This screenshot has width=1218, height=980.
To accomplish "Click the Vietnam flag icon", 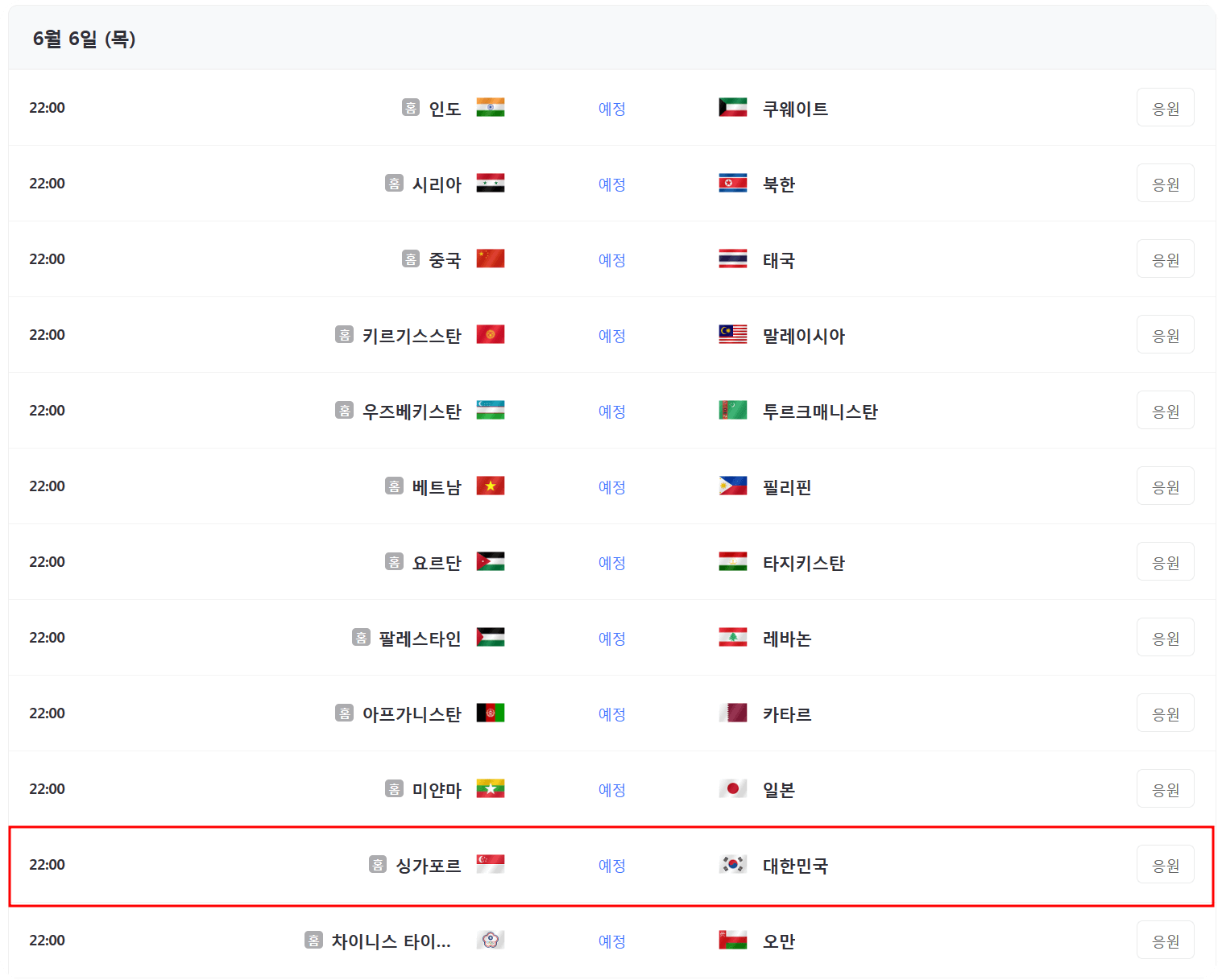I will click(x=491, y=486).
